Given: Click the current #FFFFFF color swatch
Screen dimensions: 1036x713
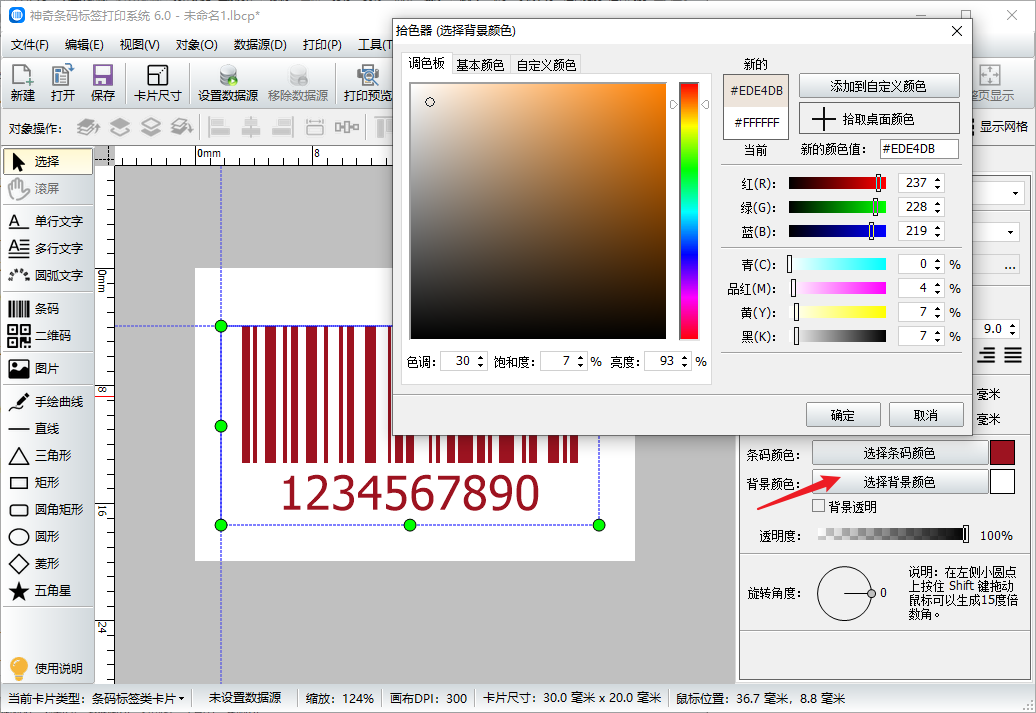Looking at the screenshot, I should coord(756,123).
